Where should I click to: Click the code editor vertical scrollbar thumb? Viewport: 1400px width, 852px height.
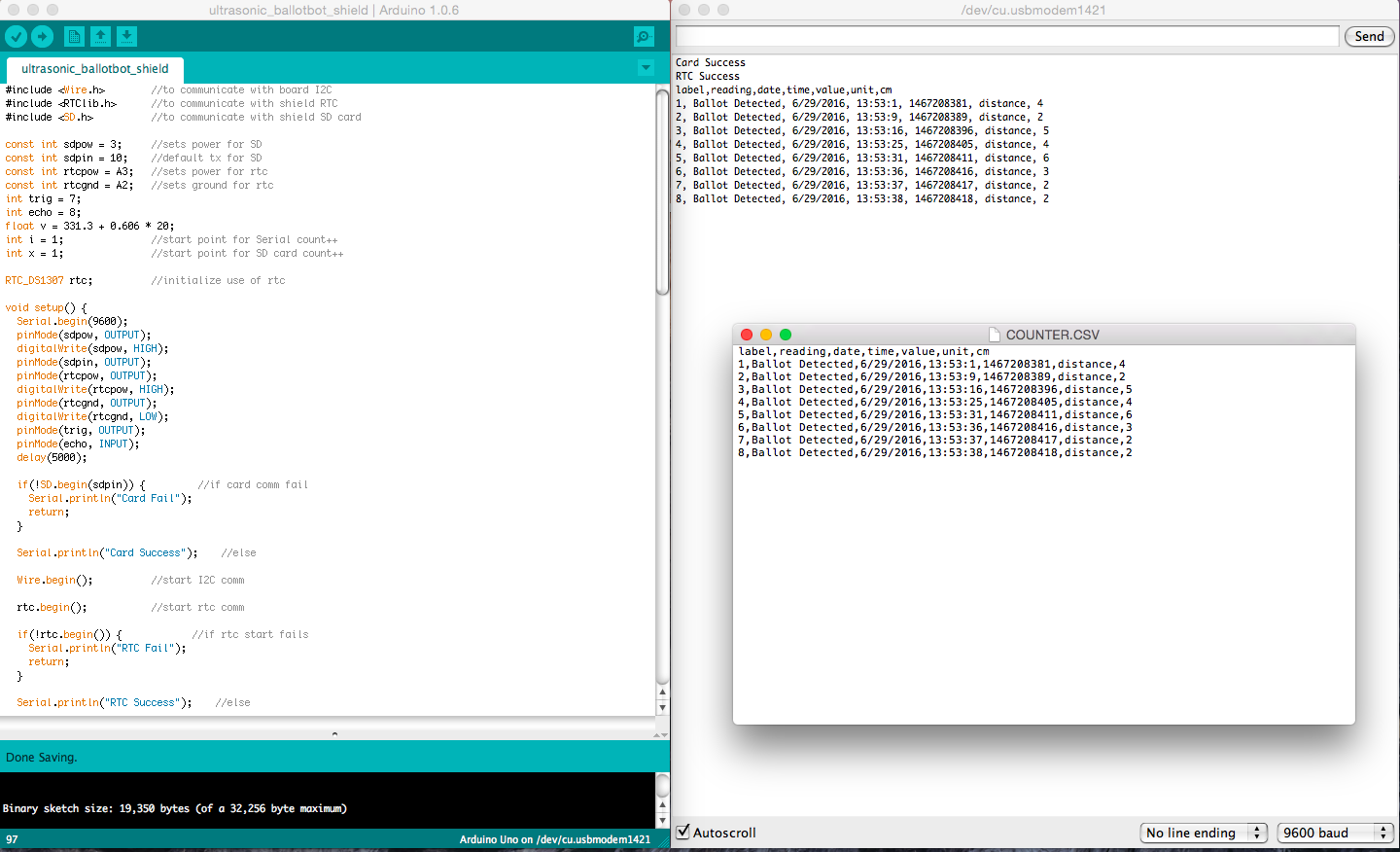tap(662, 192)
